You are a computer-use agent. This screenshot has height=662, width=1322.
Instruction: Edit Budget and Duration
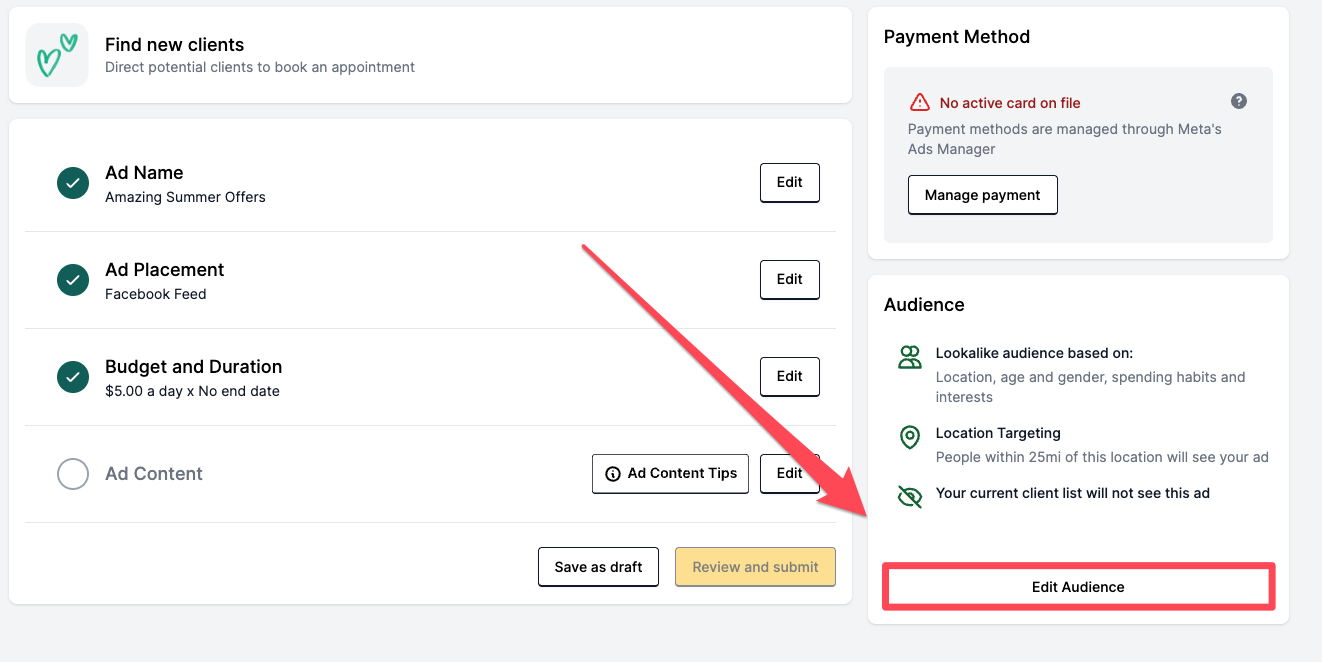pos(789,377)
